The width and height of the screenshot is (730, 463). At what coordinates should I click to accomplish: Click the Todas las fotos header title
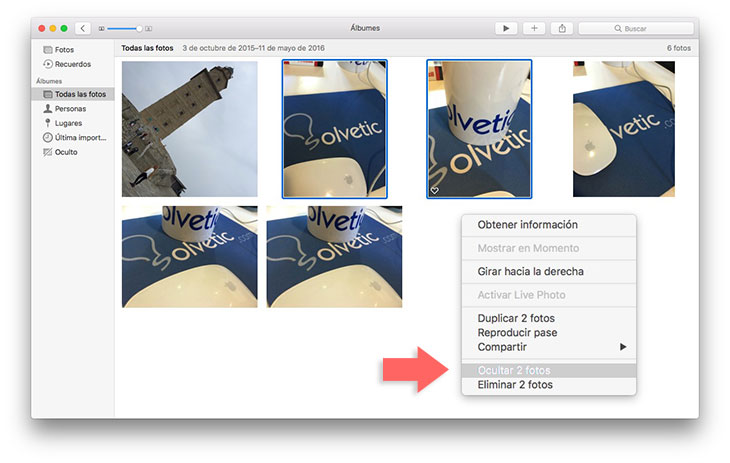[147, 48]
